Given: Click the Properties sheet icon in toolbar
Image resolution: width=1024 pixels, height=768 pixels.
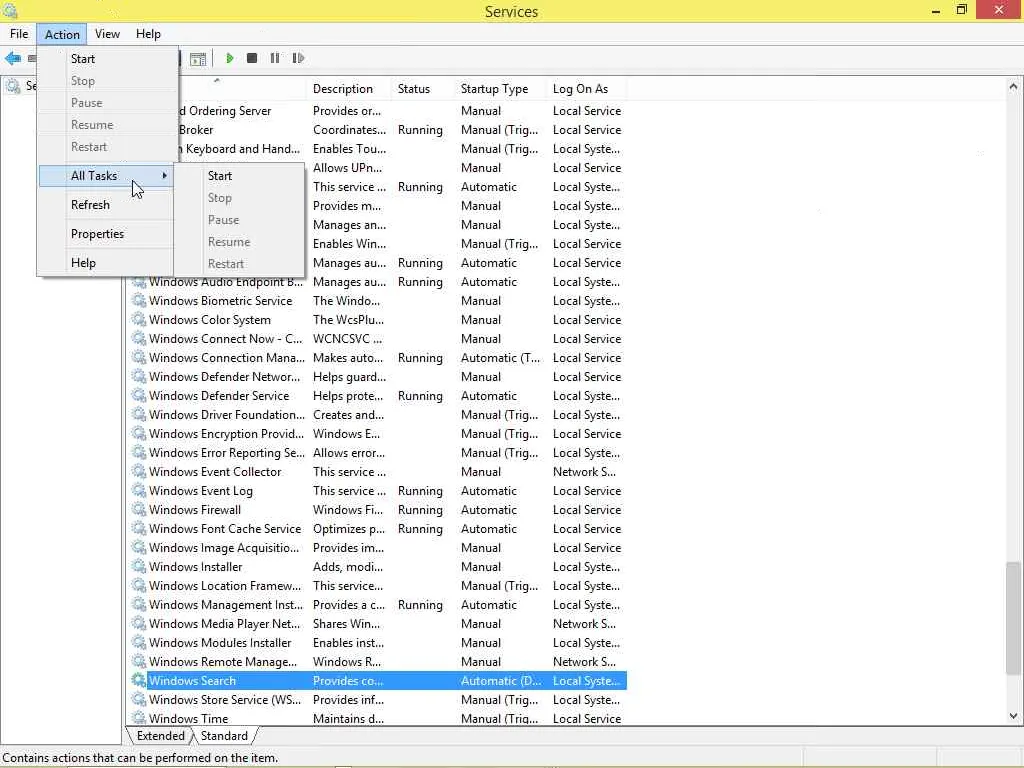Looking at the screenshot, I should pos(198,59).
